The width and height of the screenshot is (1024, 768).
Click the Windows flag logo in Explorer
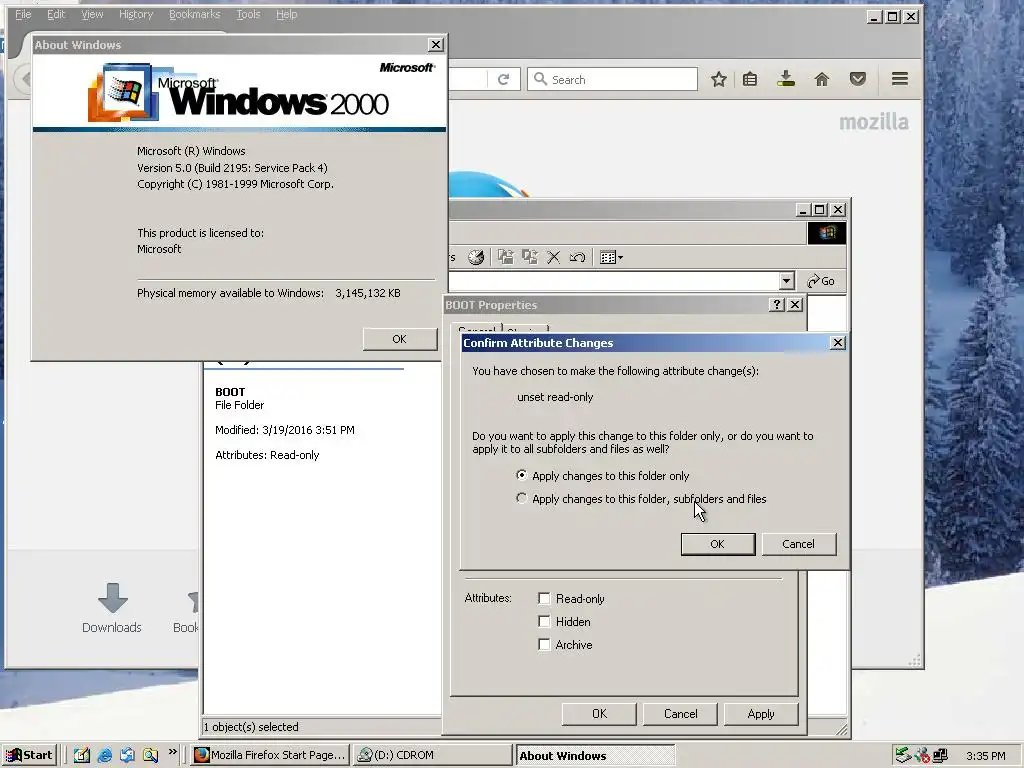(x=827, y=233)
